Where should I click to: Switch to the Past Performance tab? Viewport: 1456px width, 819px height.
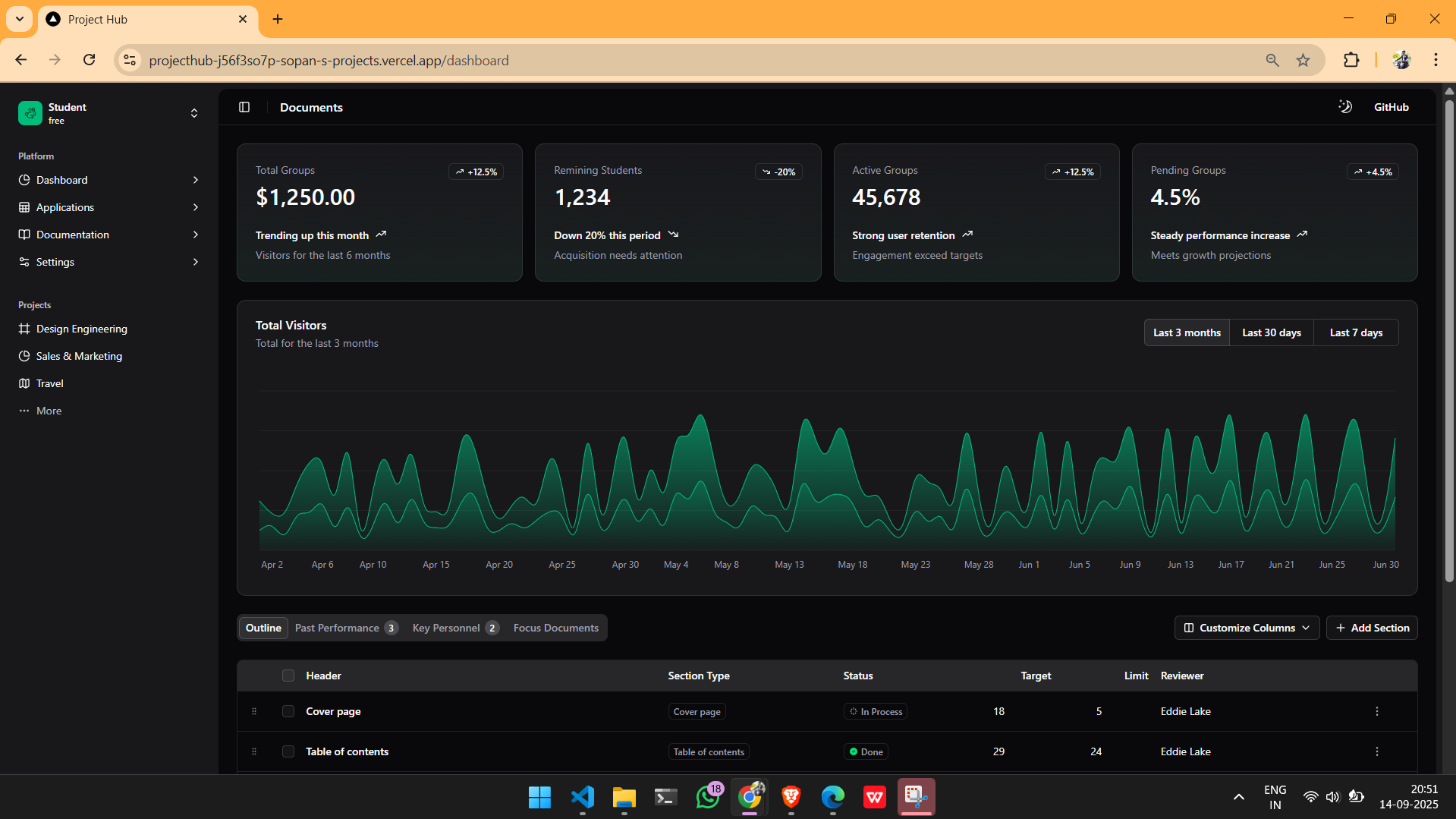point(346,628)
